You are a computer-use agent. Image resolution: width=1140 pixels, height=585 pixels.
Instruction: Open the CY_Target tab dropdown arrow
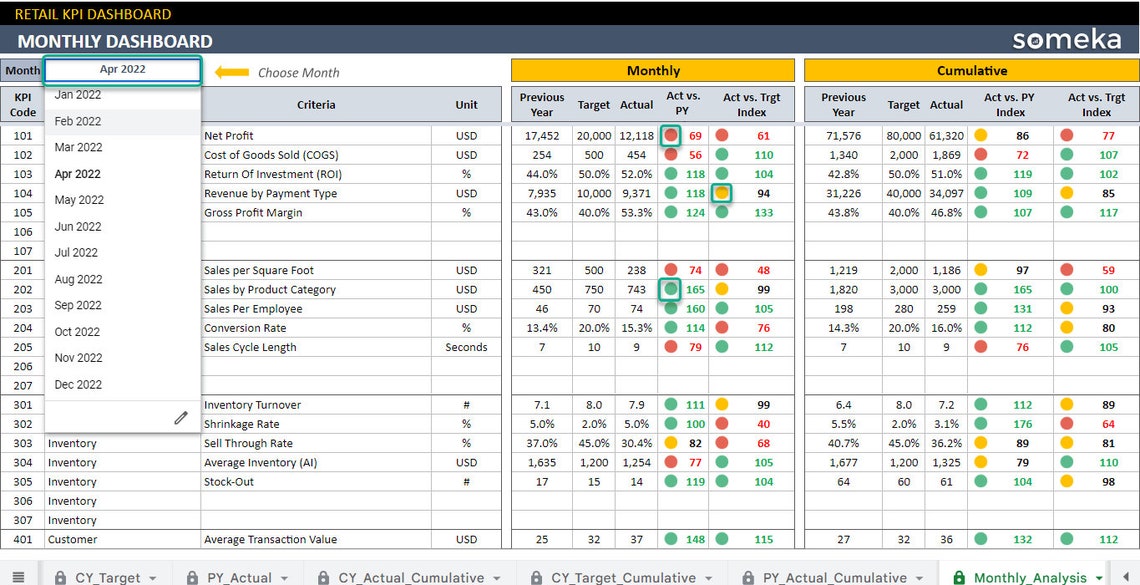pos(152,578)
